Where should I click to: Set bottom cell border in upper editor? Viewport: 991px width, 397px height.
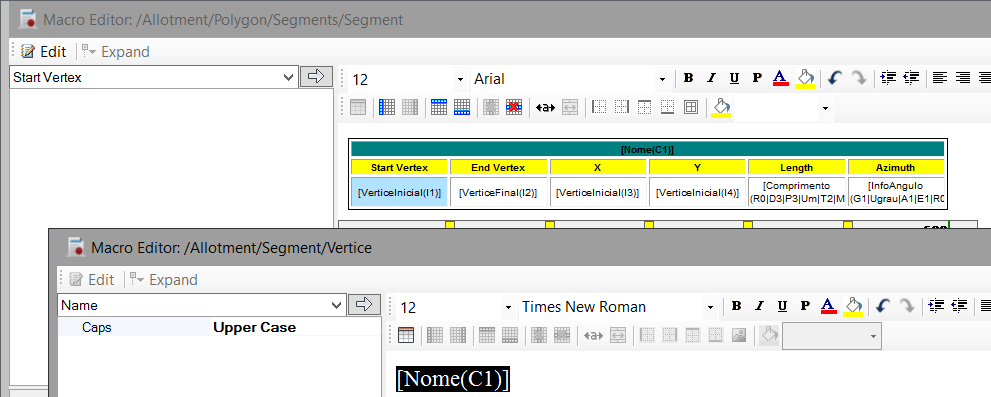point(667,107)
